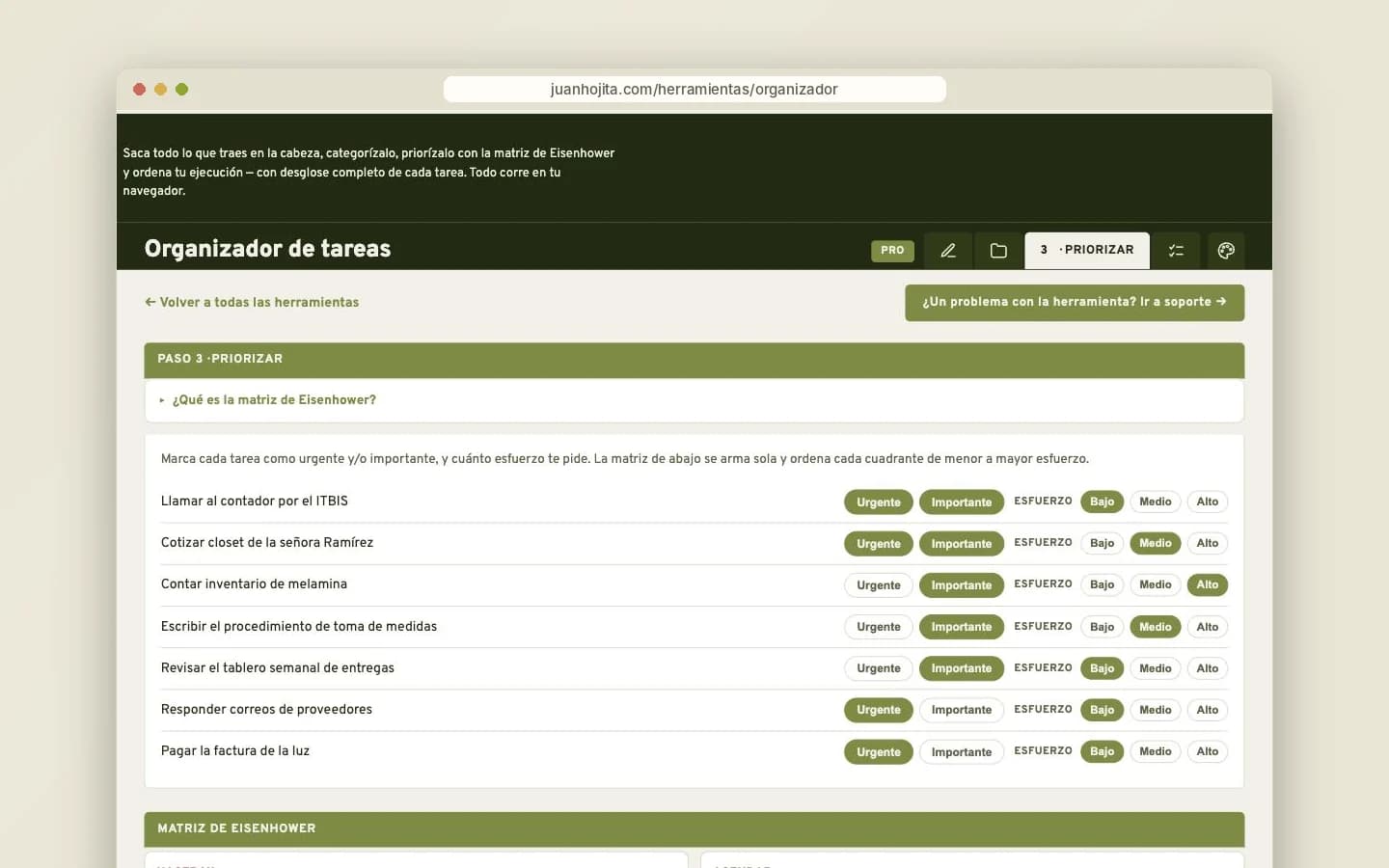
Task: Select Medio effort for Cotizar closet
Action: (1156, 543)
